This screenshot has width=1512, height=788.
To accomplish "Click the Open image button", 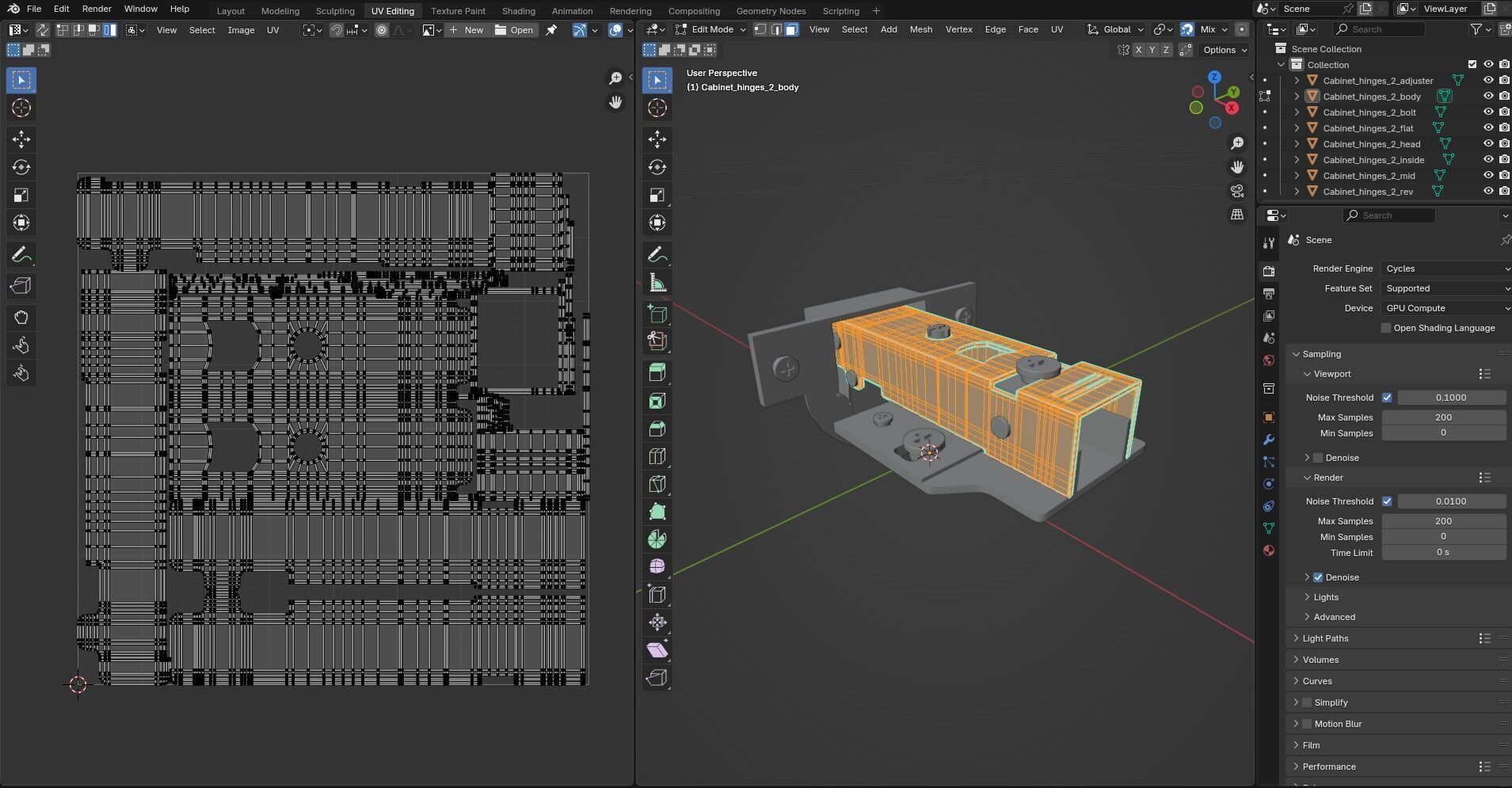I will point(514,30).
